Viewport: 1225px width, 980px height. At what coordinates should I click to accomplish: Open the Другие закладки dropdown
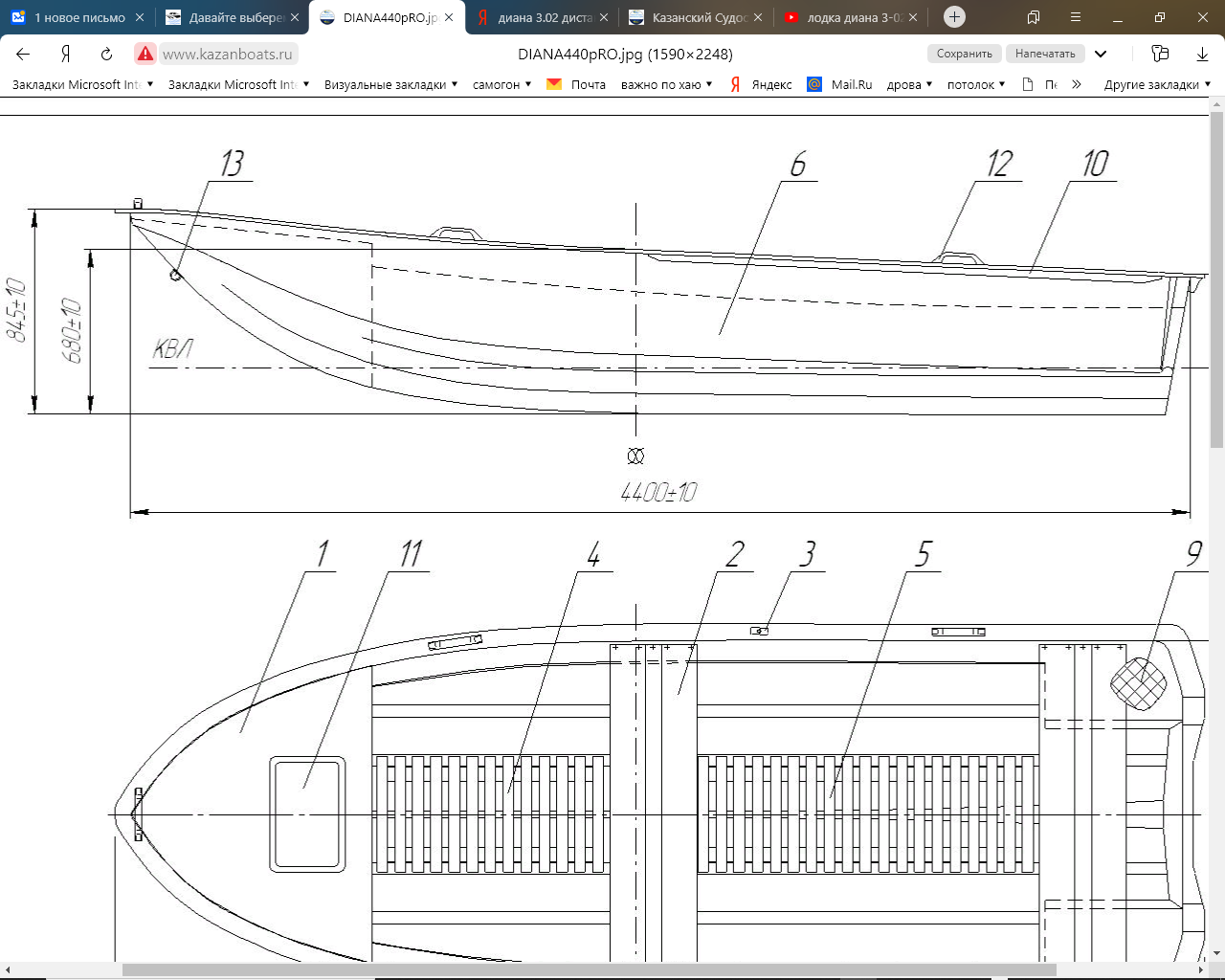click(1156, 84)
